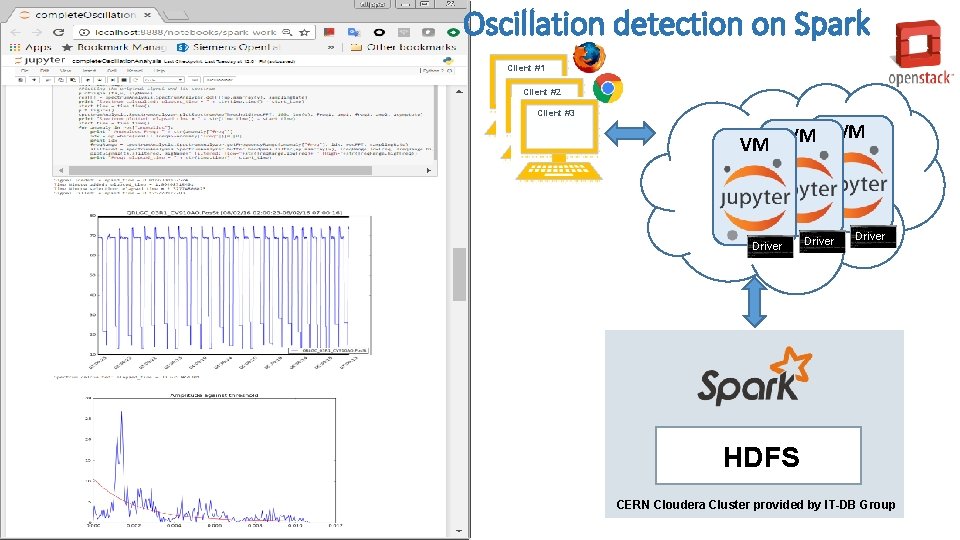Open the cell type dropdown in Jupyter toolbar
960x540 pixels.
point(163,80)
